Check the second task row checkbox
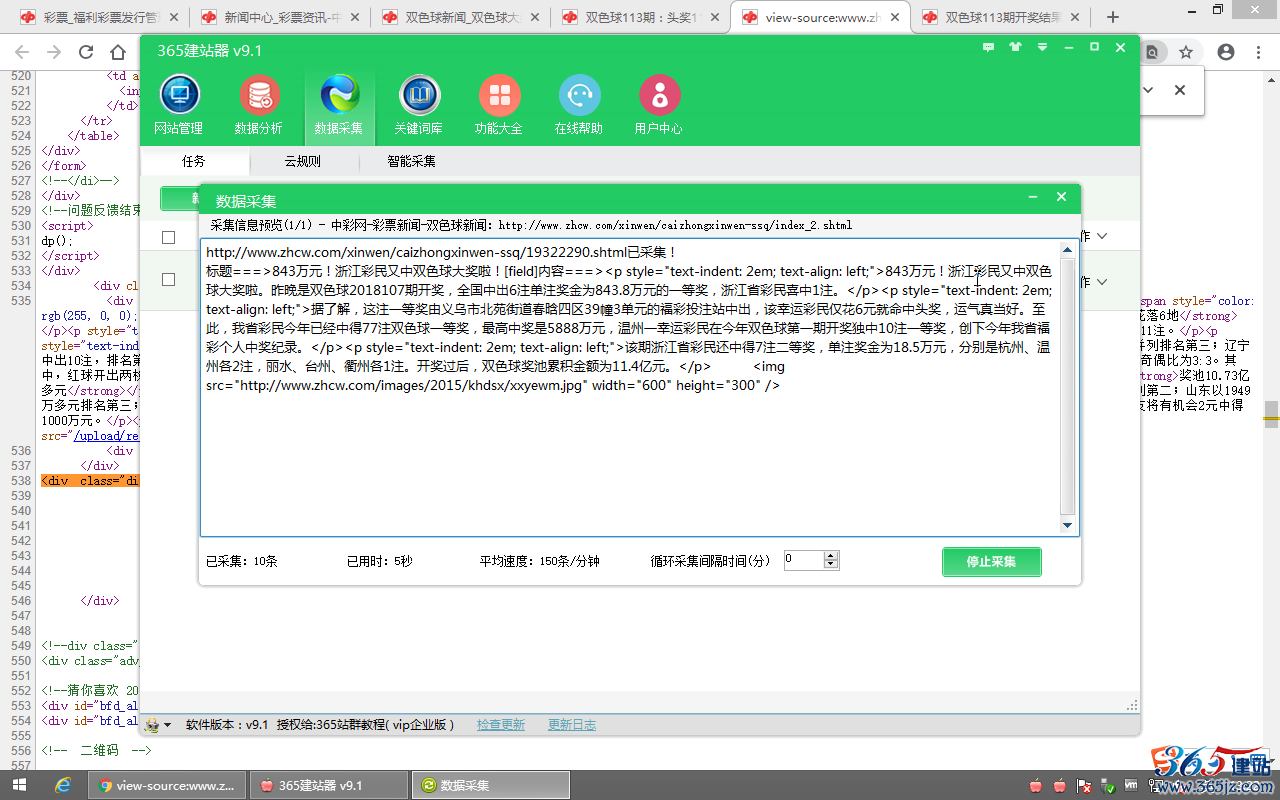This screenshot has height=800, width=1280. [x=169, y=279]
